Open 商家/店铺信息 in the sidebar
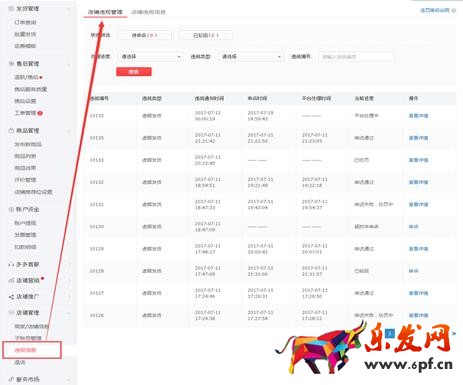This screenshot has width=463, height=385. click(32, 326)
